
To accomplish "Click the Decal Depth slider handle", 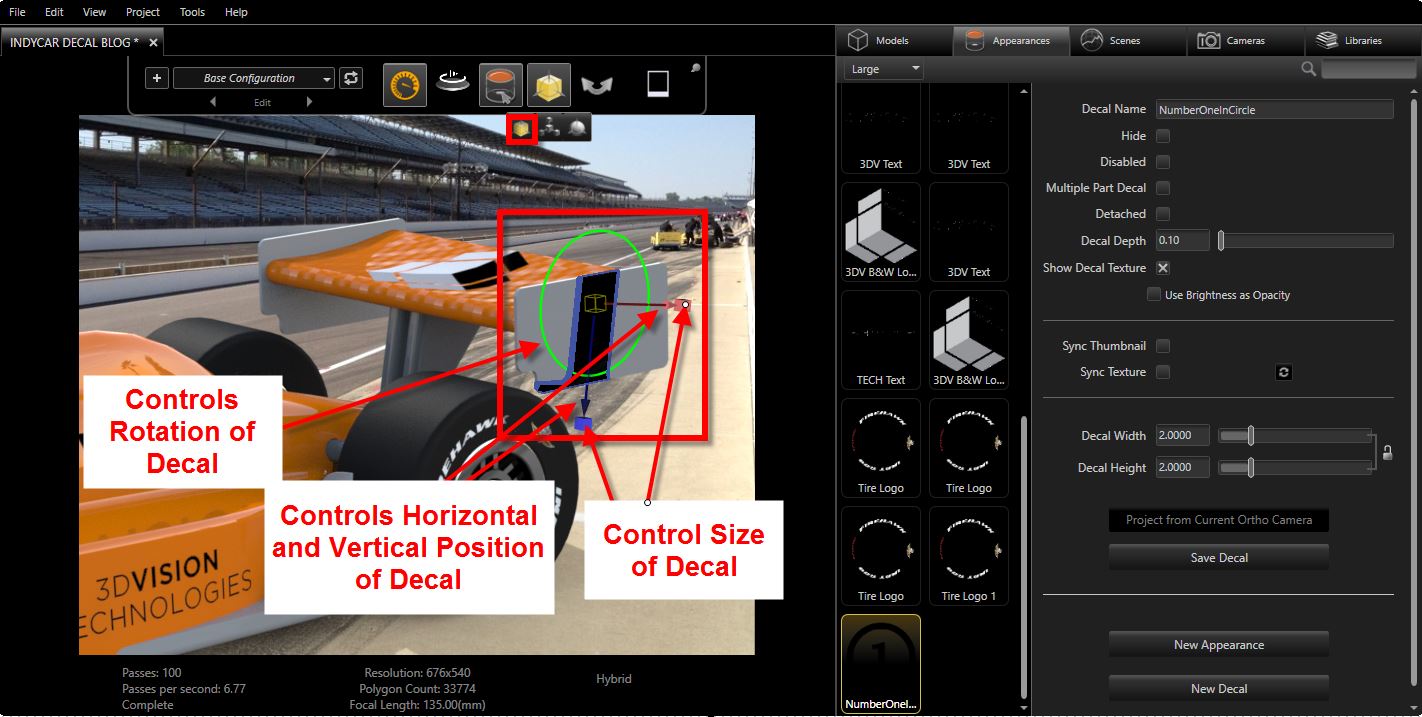I will click(1221, 241).
